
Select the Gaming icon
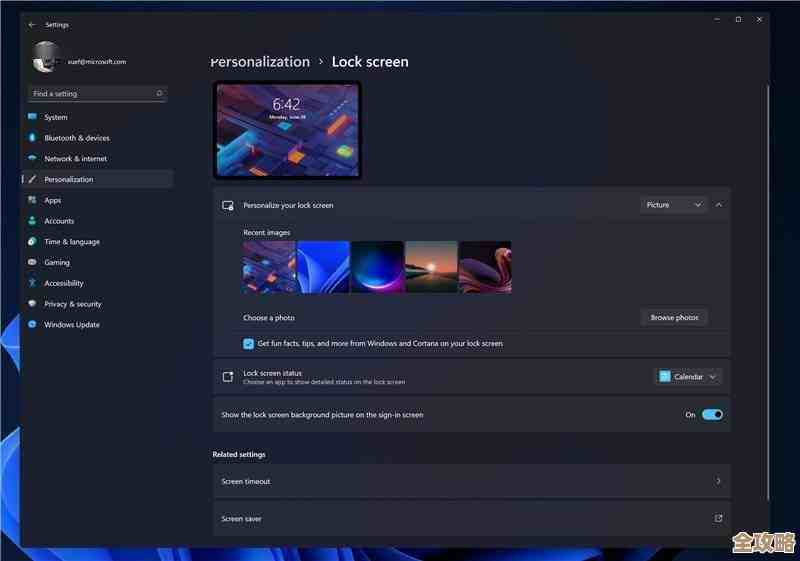coord(32,262)
